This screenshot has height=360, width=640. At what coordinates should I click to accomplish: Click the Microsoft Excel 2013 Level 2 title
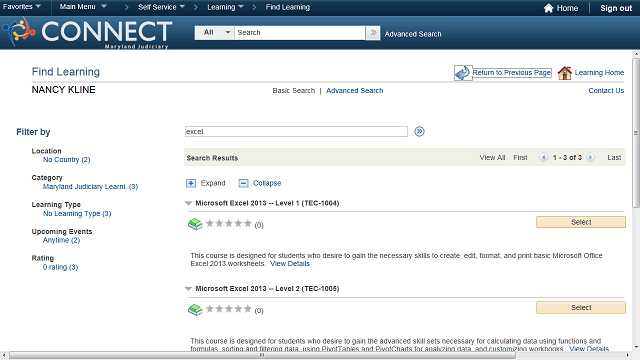[x=267, y=289]
